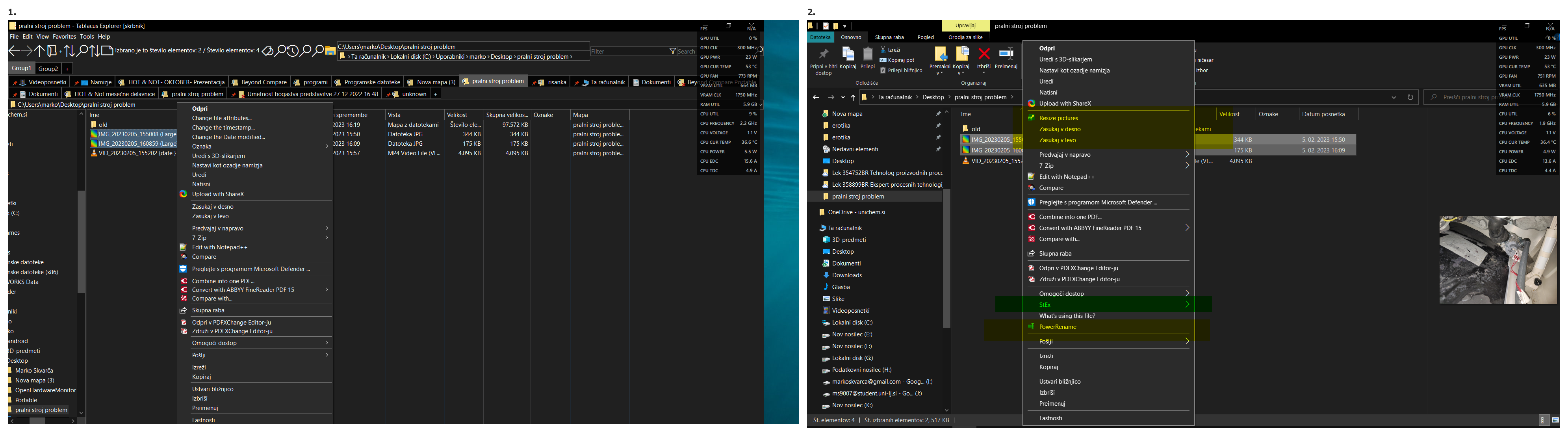Click the back arrow in File Explorer navigation

tap(816, 97)
